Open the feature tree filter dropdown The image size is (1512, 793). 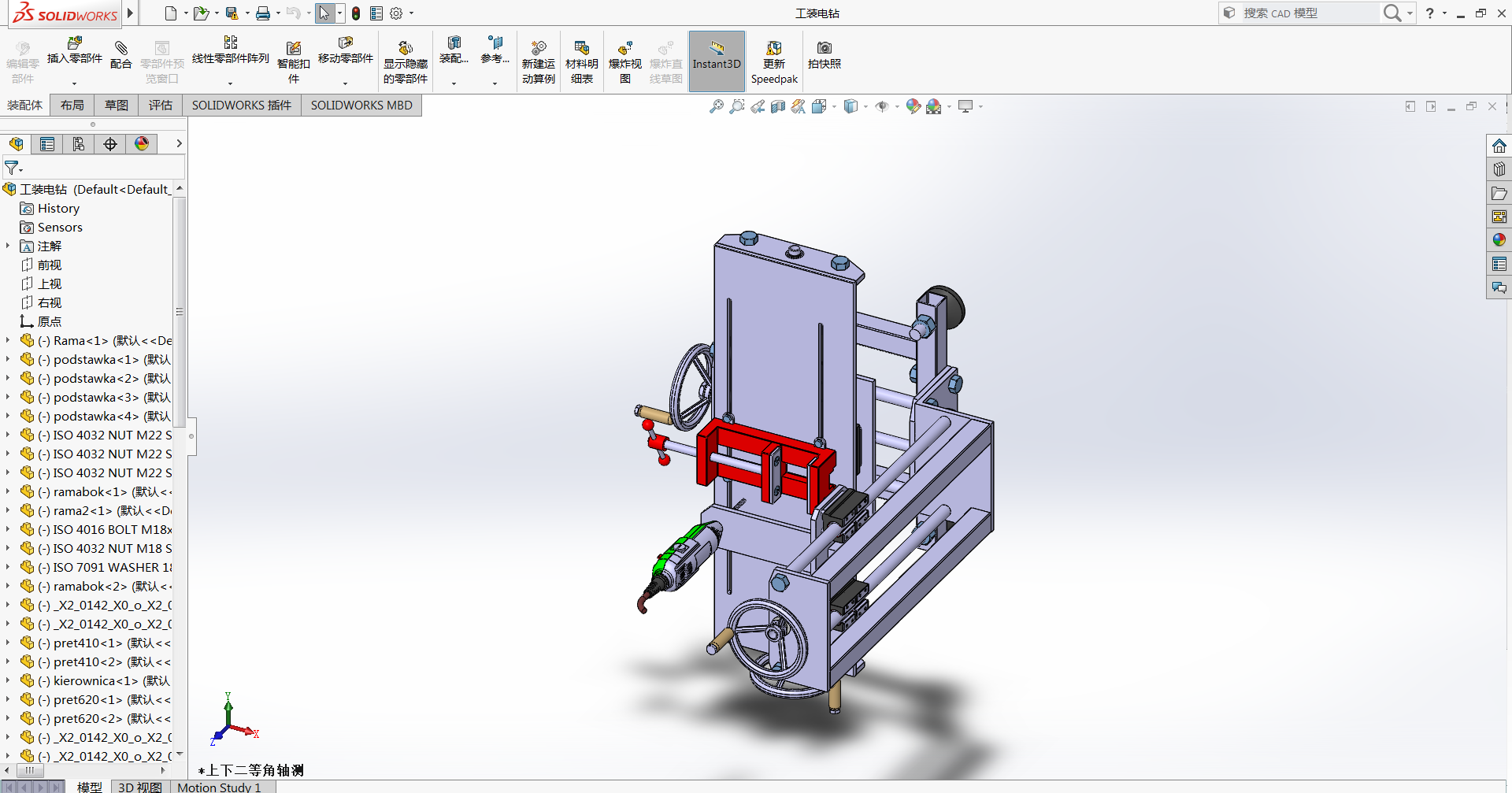(x=13, y=168)
